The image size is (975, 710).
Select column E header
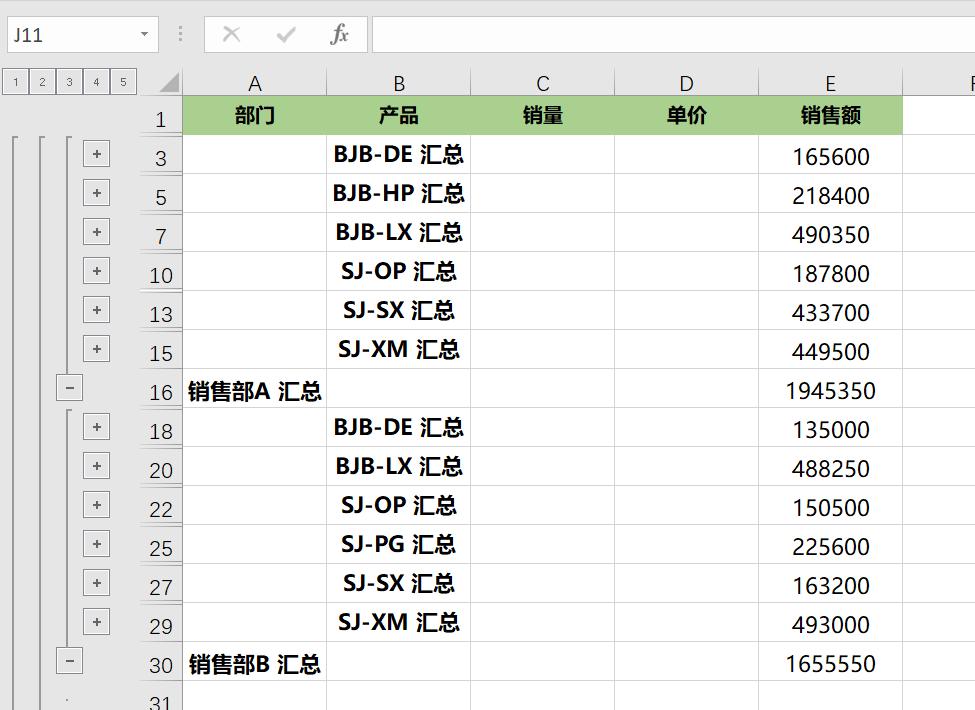(830, 83)
